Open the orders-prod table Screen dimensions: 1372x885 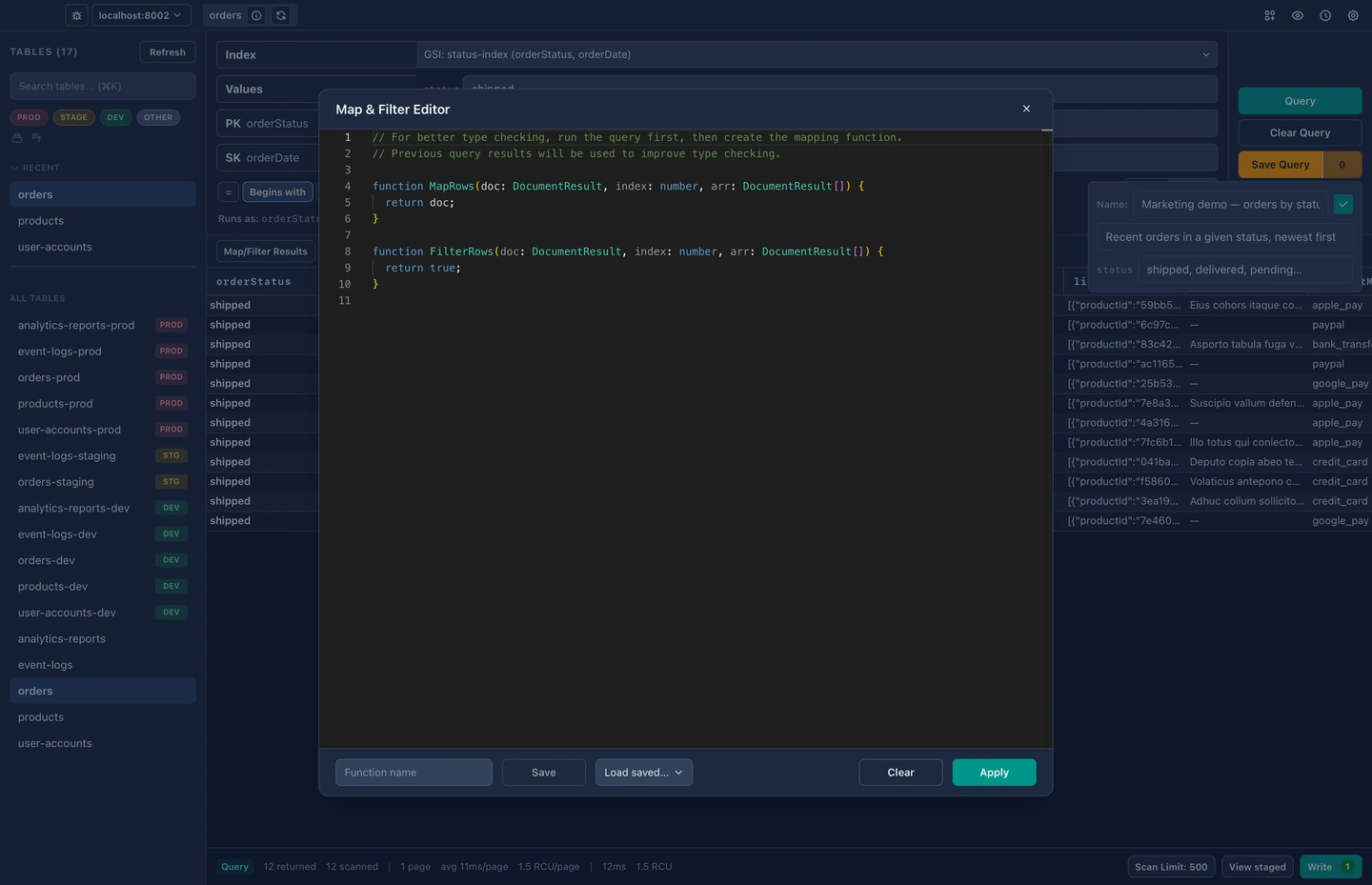[x=103, y=377]
